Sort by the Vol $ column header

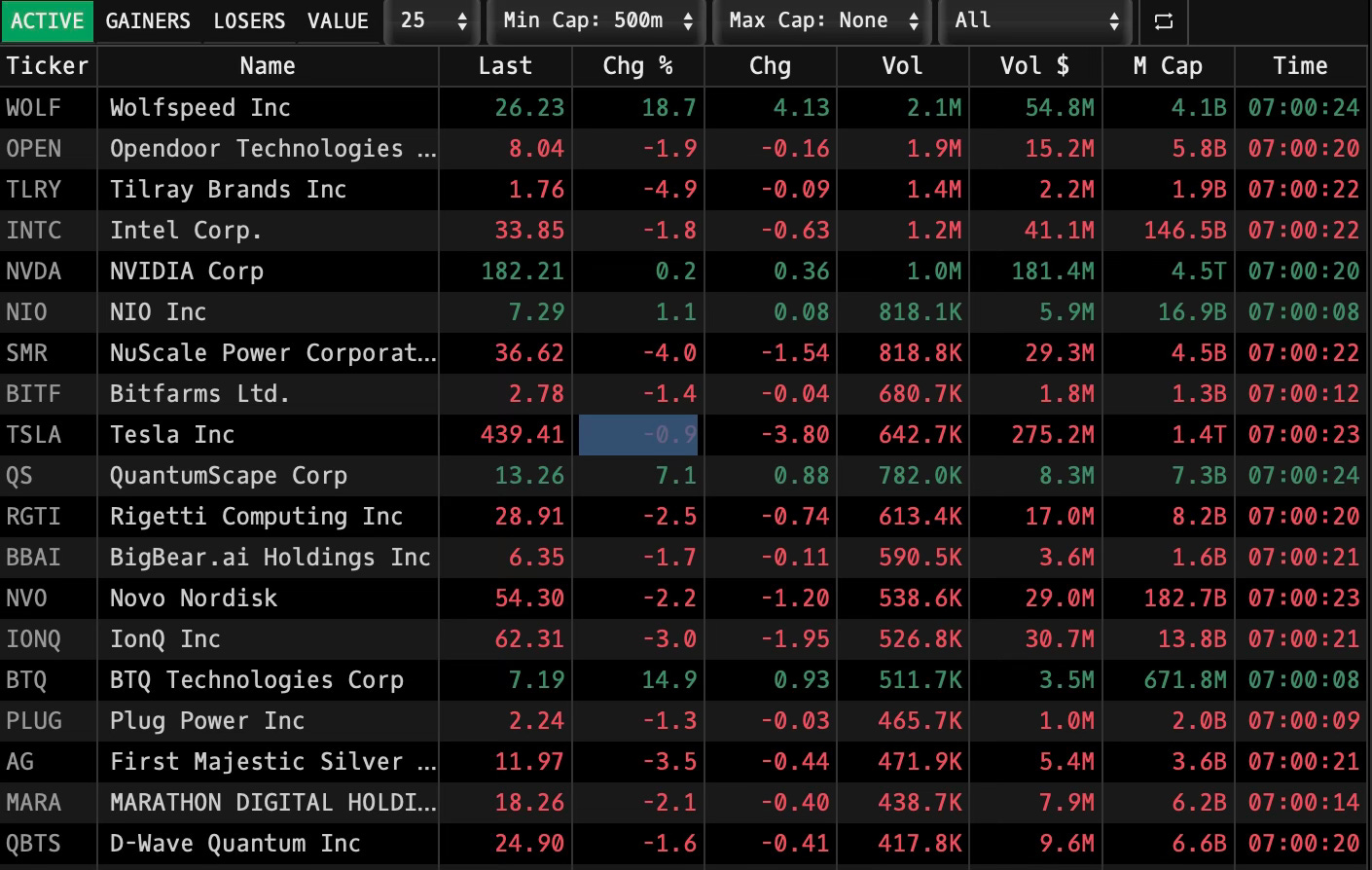[1035, 66]
